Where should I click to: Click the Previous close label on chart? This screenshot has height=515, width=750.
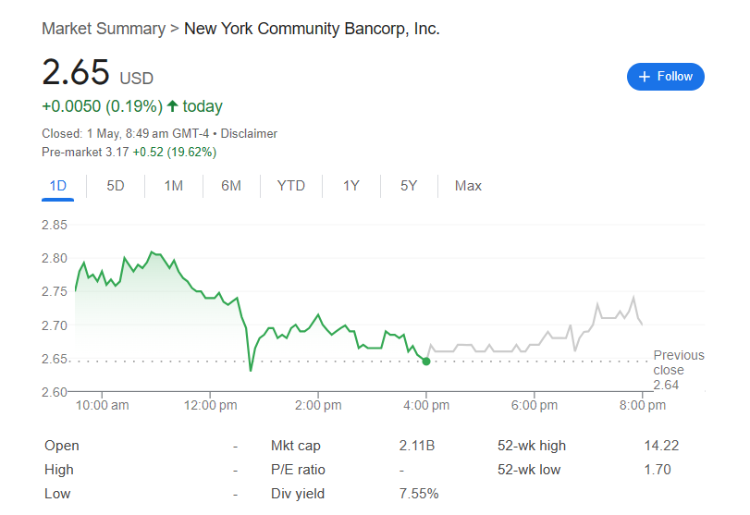(x=678, y=363)
